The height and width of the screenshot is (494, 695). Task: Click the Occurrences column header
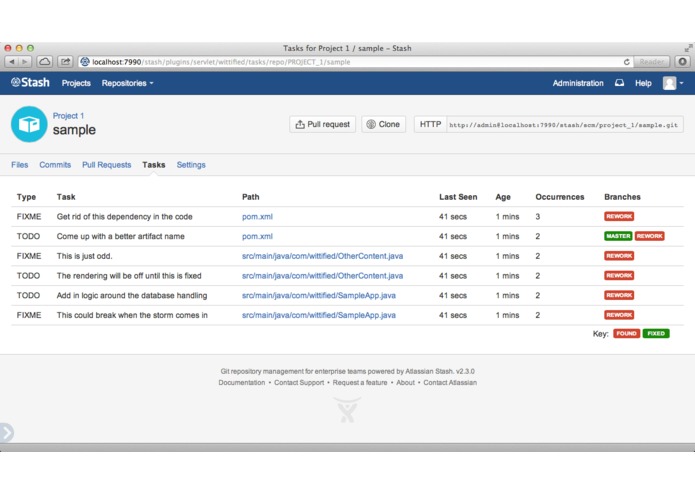pyautogui.click(x=559, y=197)
